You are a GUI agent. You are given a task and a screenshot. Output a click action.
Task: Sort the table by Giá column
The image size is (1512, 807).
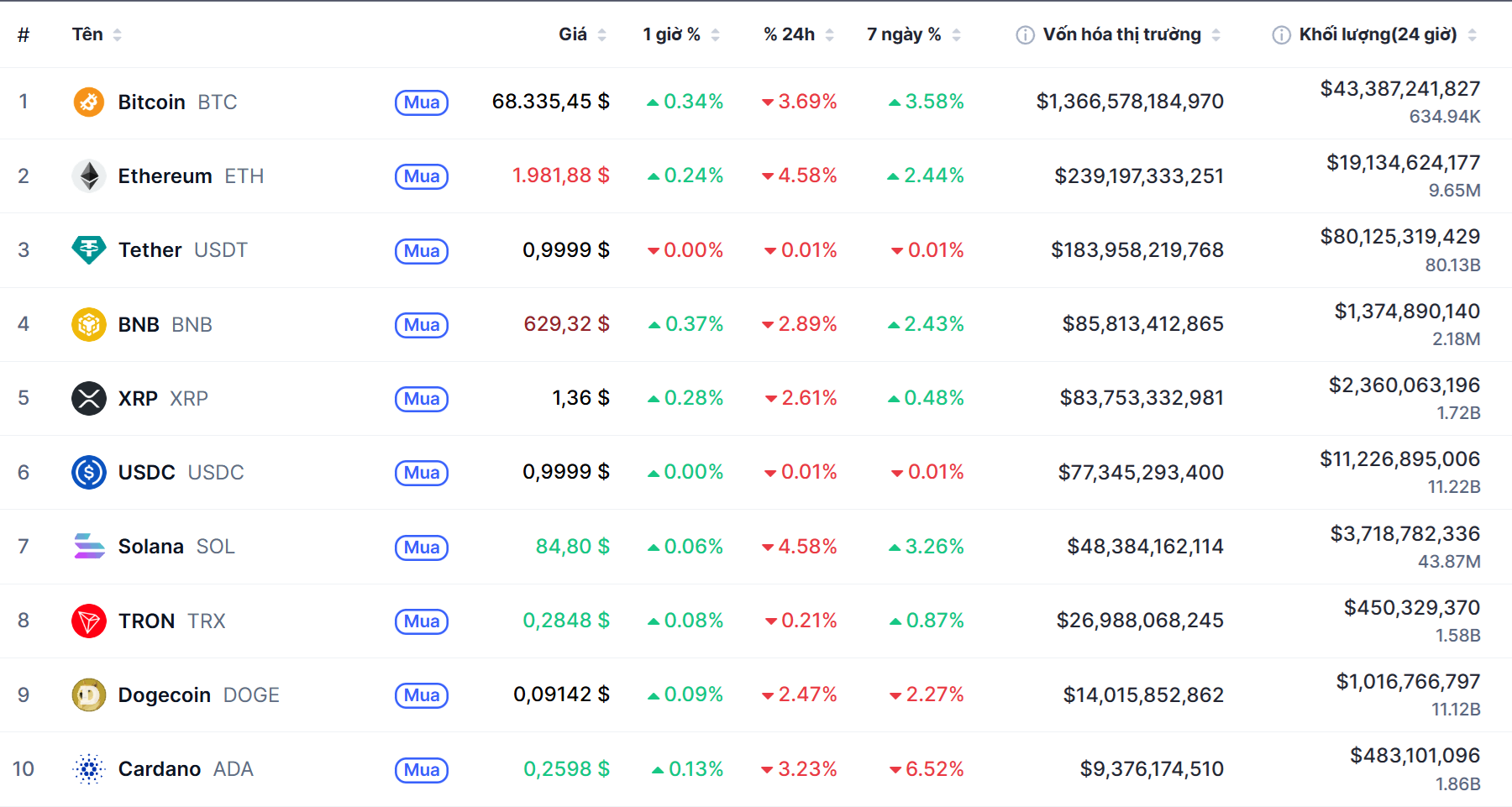pyautogui.click(x=573, y=34)
